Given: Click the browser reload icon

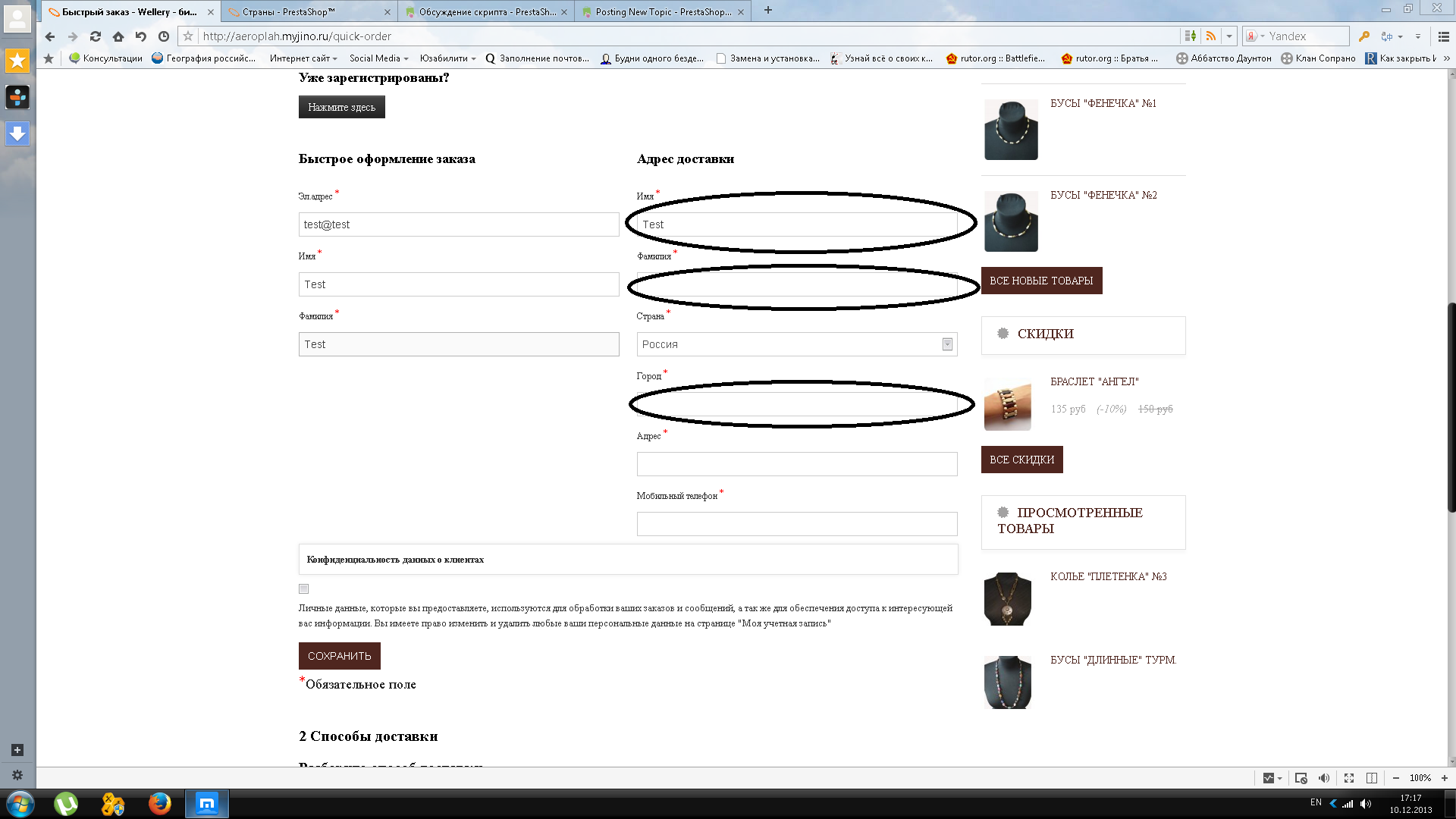Looking at the screenshot, I should [96, 36].
